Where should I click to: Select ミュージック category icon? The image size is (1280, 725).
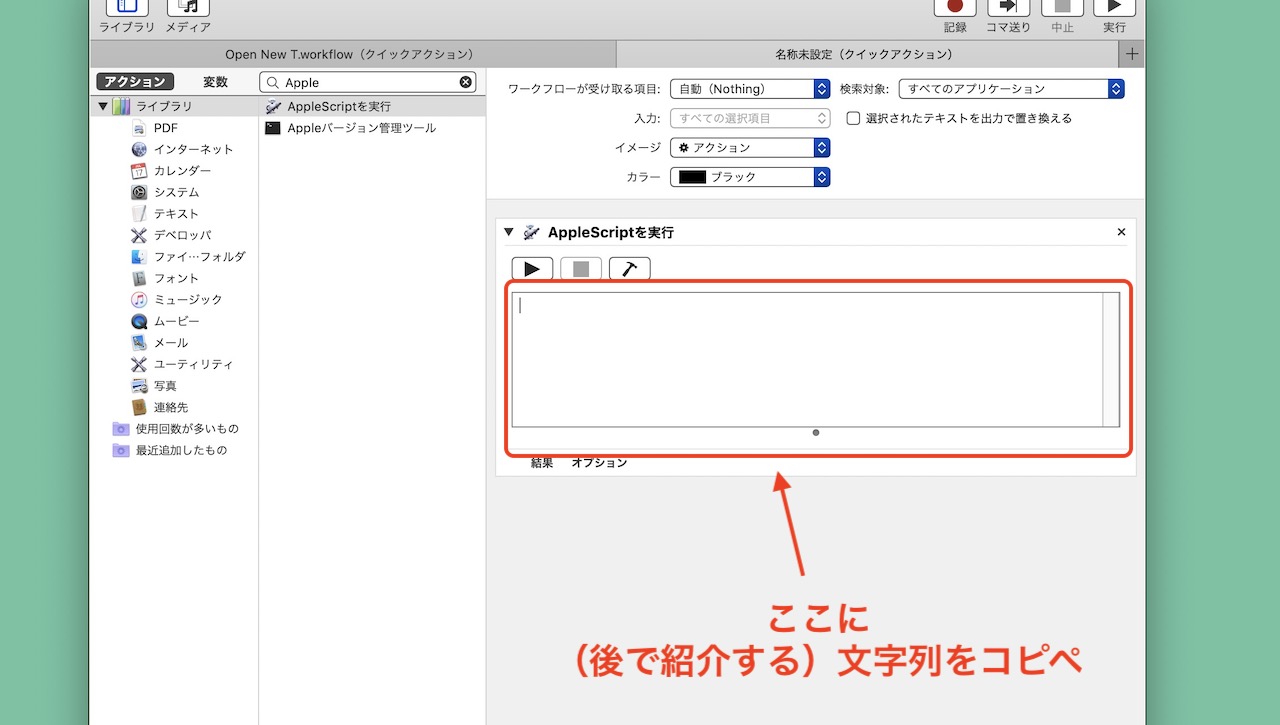tap(139, 300)
